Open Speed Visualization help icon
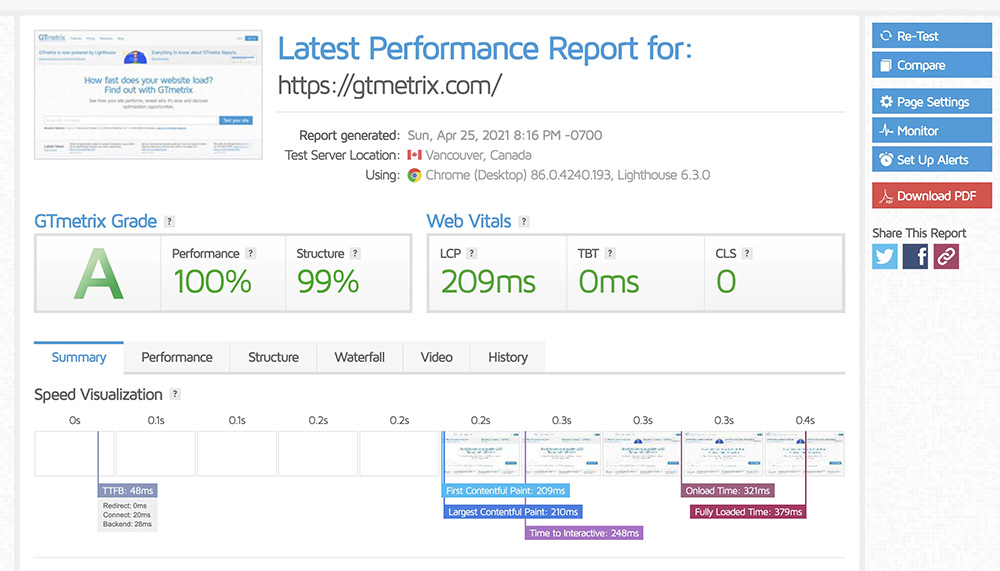Screen dimensions: 1000x571 [x=175, y=394]
